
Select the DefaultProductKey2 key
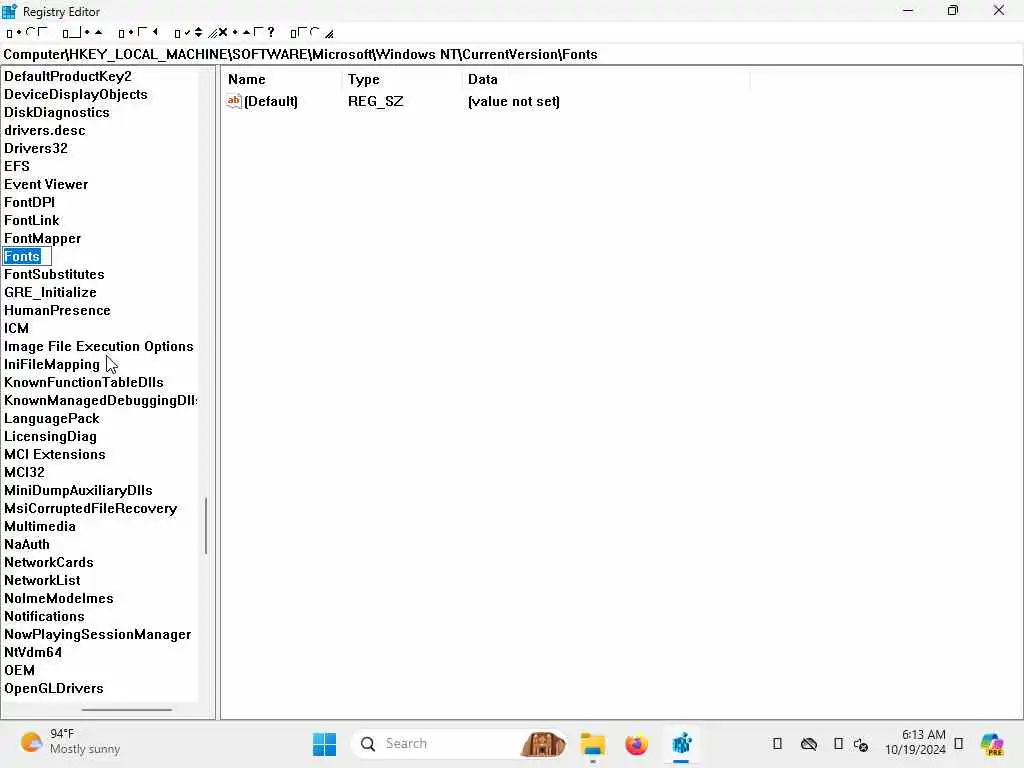click(x=68, y=76)
